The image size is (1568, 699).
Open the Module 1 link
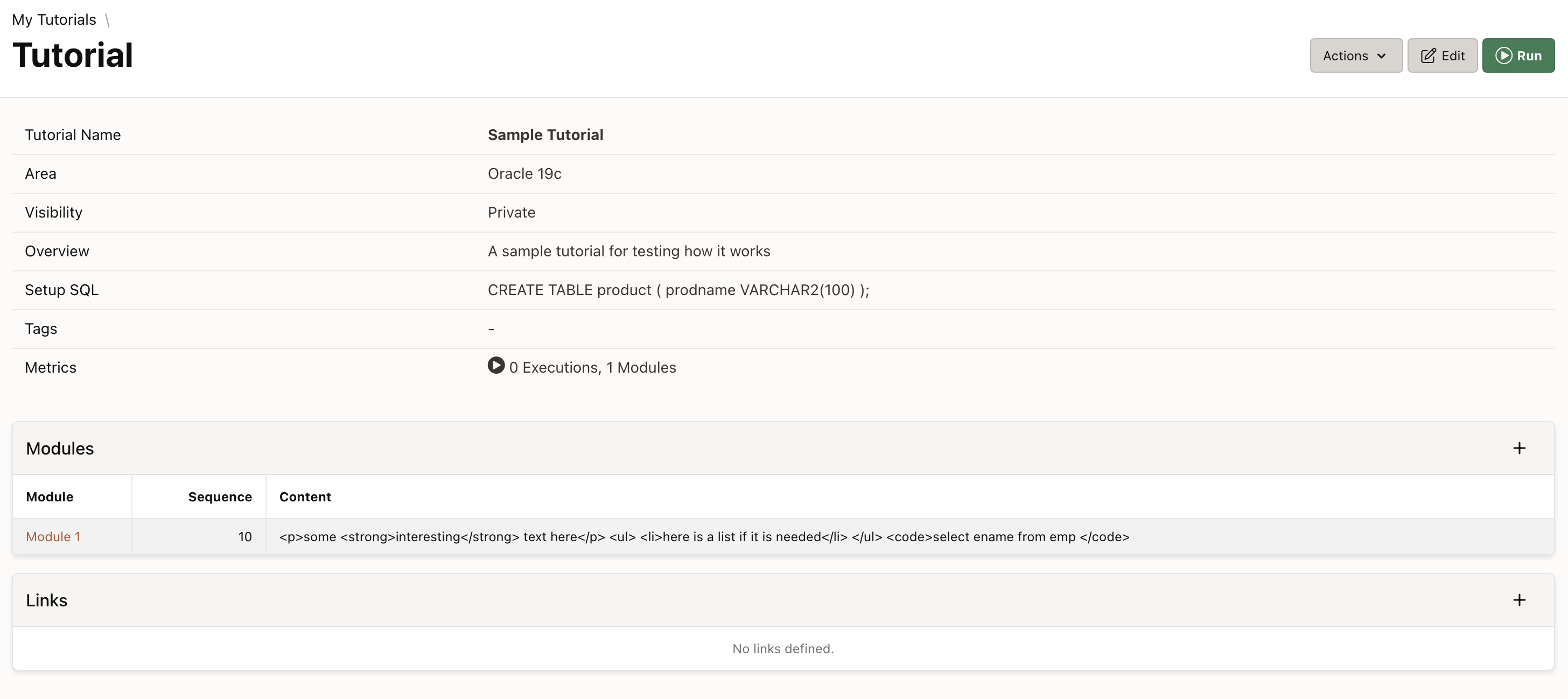(53, 536)
